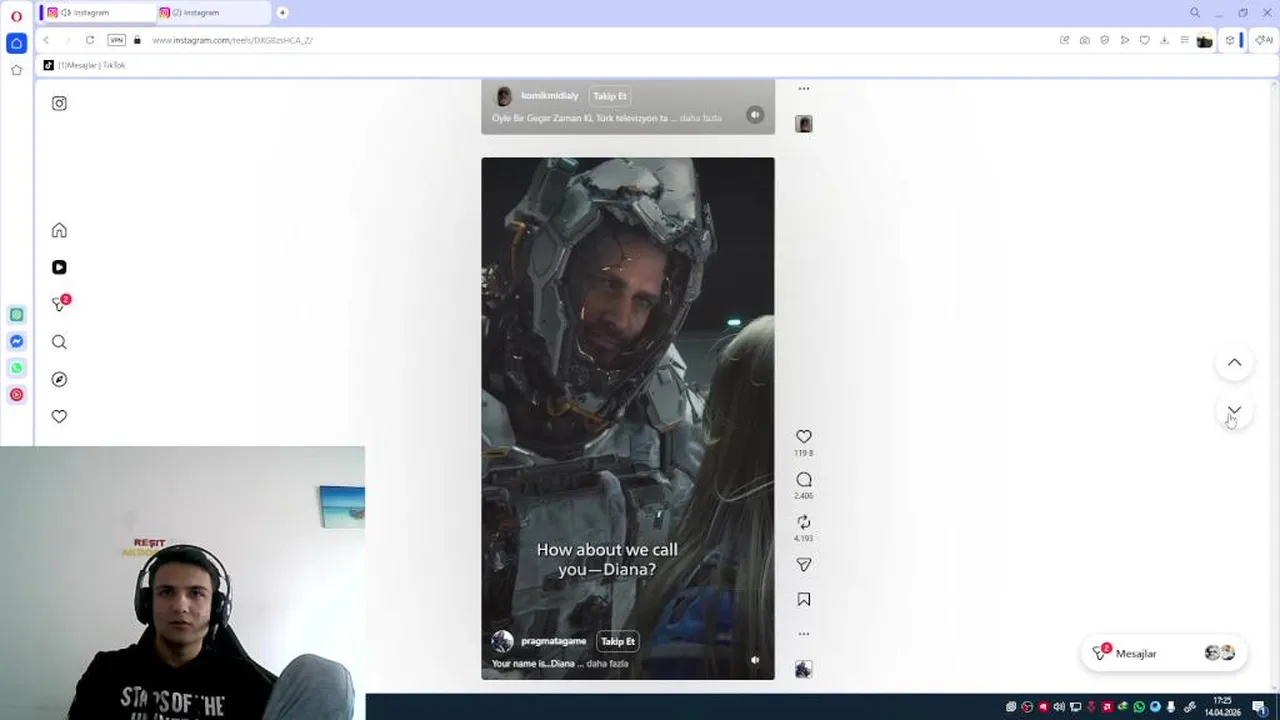Open Opera sidebar bookmarks star icon
This screenshot has width=1280, height=720.
click(x=16, y=70)
